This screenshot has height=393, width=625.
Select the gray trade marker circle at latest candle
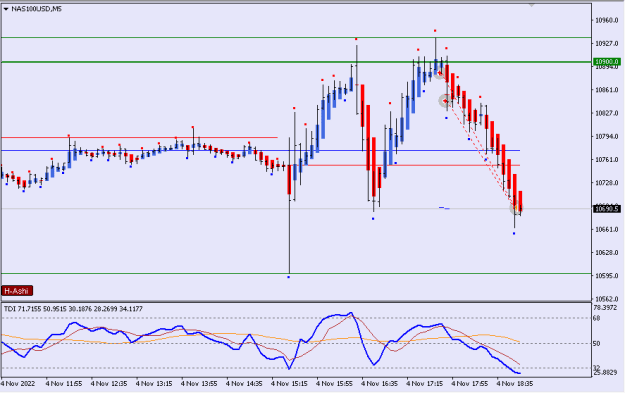pyautogui.click(x=516, y=208)
